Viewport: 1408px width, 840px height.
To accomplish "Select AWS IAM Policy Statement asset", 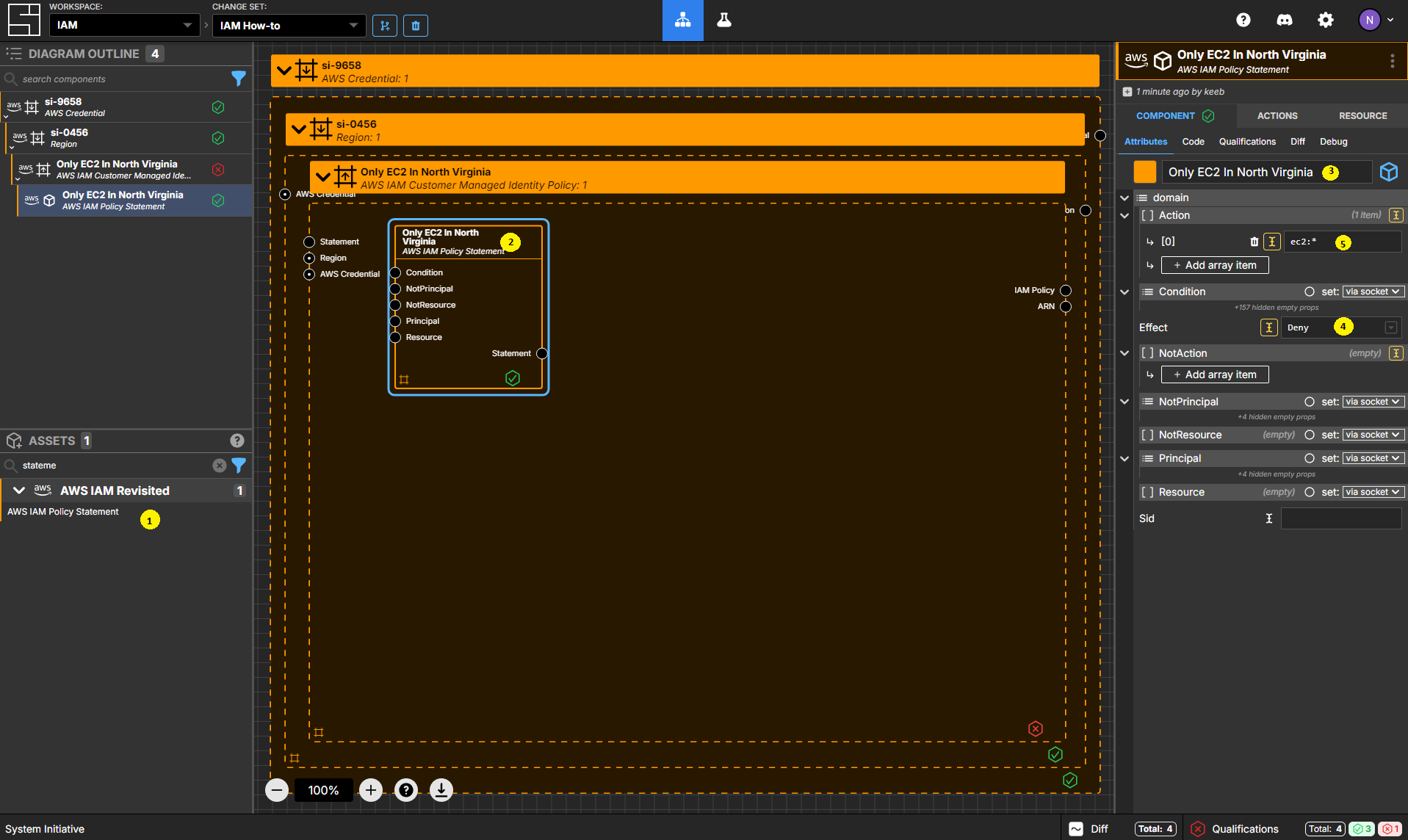I will tap(63, 512).
